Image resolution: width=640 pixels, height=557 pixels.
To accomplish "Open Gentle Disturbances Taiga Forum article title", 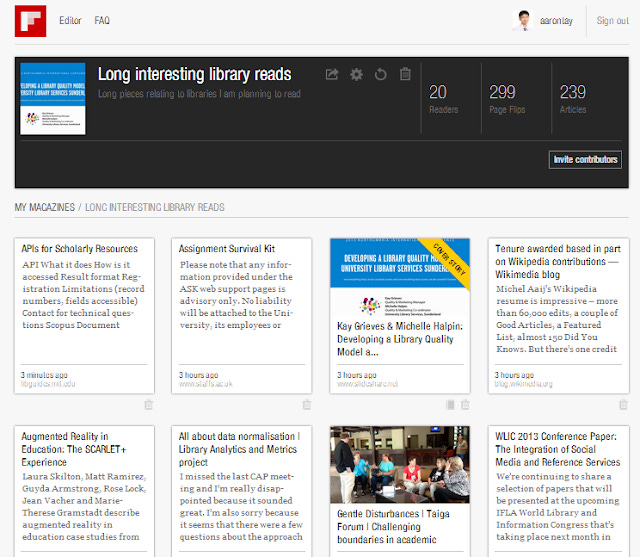I will [x=393, y=526].
